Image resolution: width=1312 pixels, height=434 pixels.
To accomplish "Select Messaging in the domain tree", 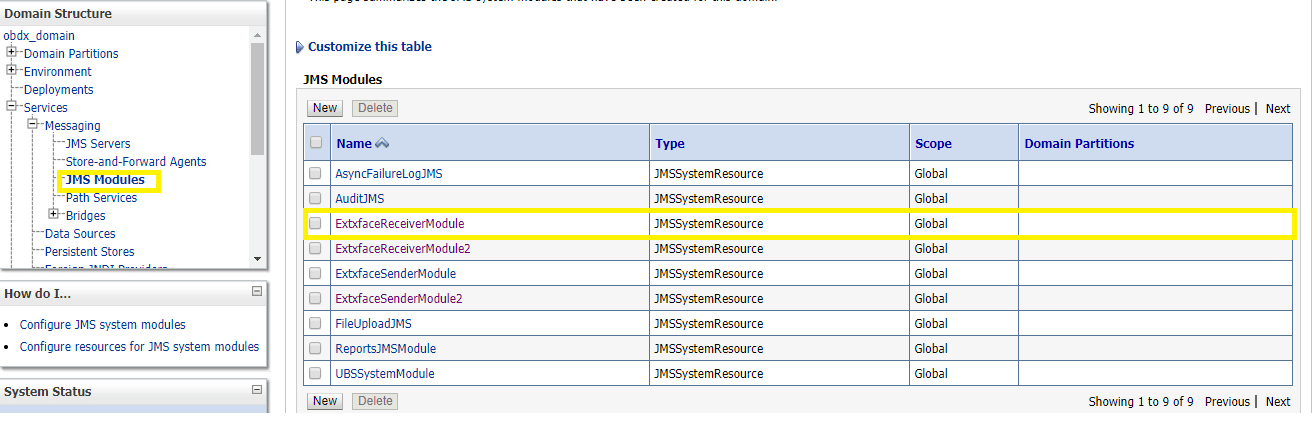I will point(73,126).
